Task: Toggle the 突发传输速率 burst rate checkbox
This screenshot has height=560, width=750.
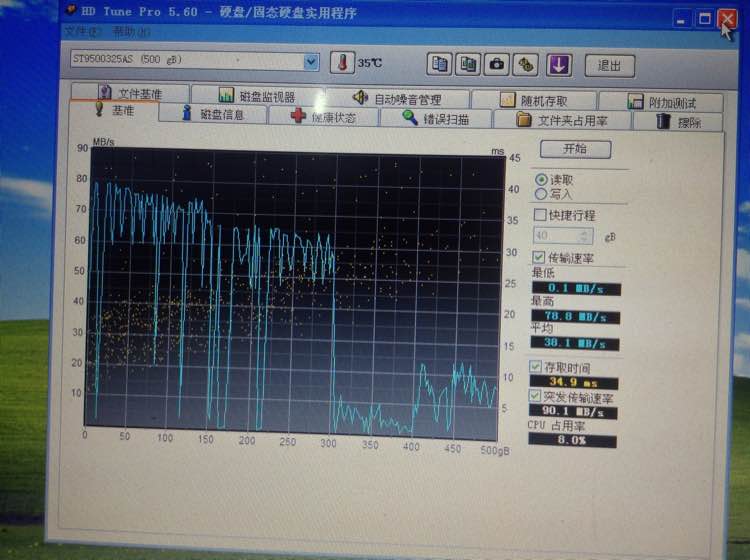Action: tap(535, 395)
